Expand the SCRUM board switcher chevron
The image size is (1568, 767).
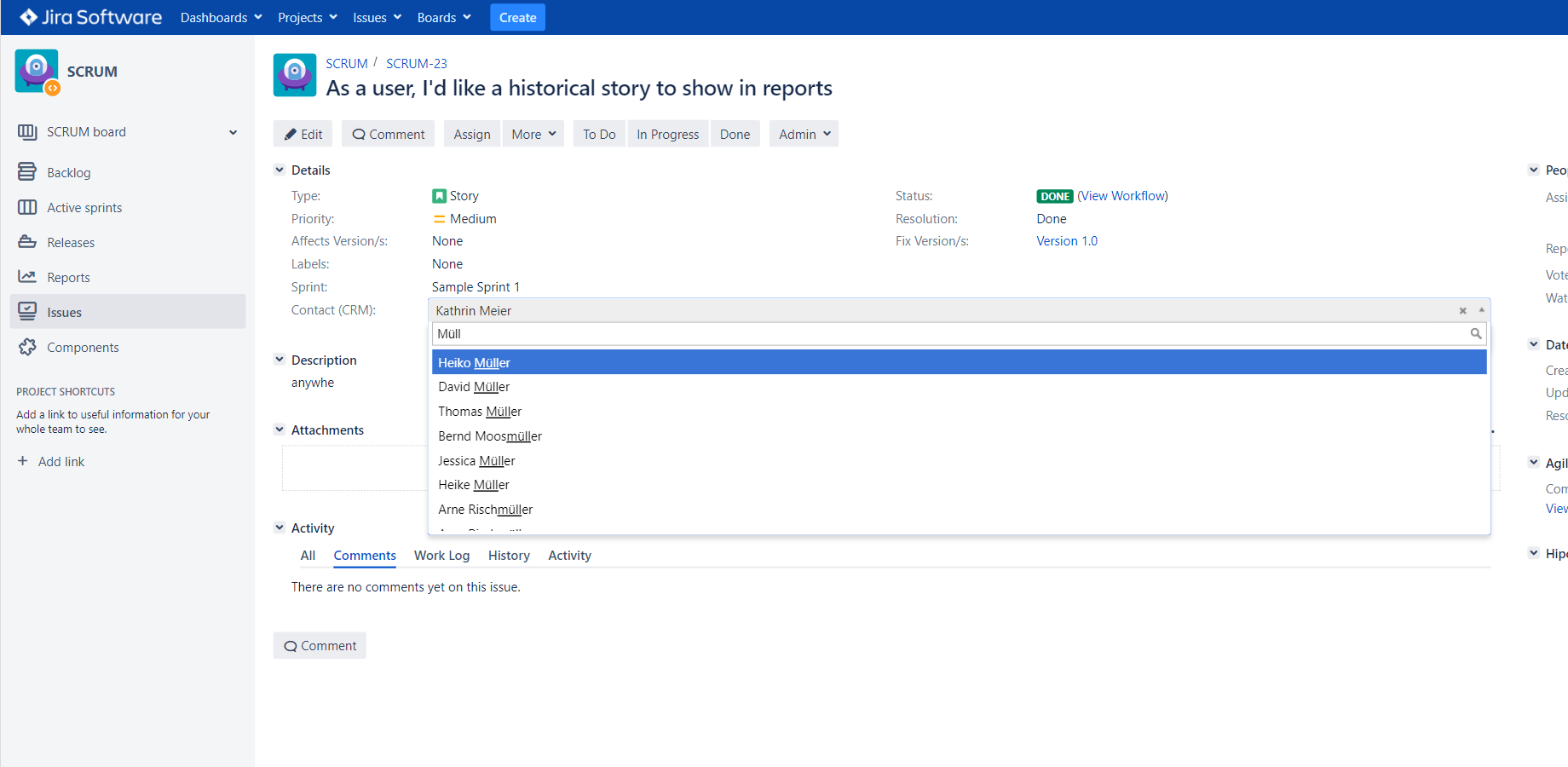(x=233, y=132)
